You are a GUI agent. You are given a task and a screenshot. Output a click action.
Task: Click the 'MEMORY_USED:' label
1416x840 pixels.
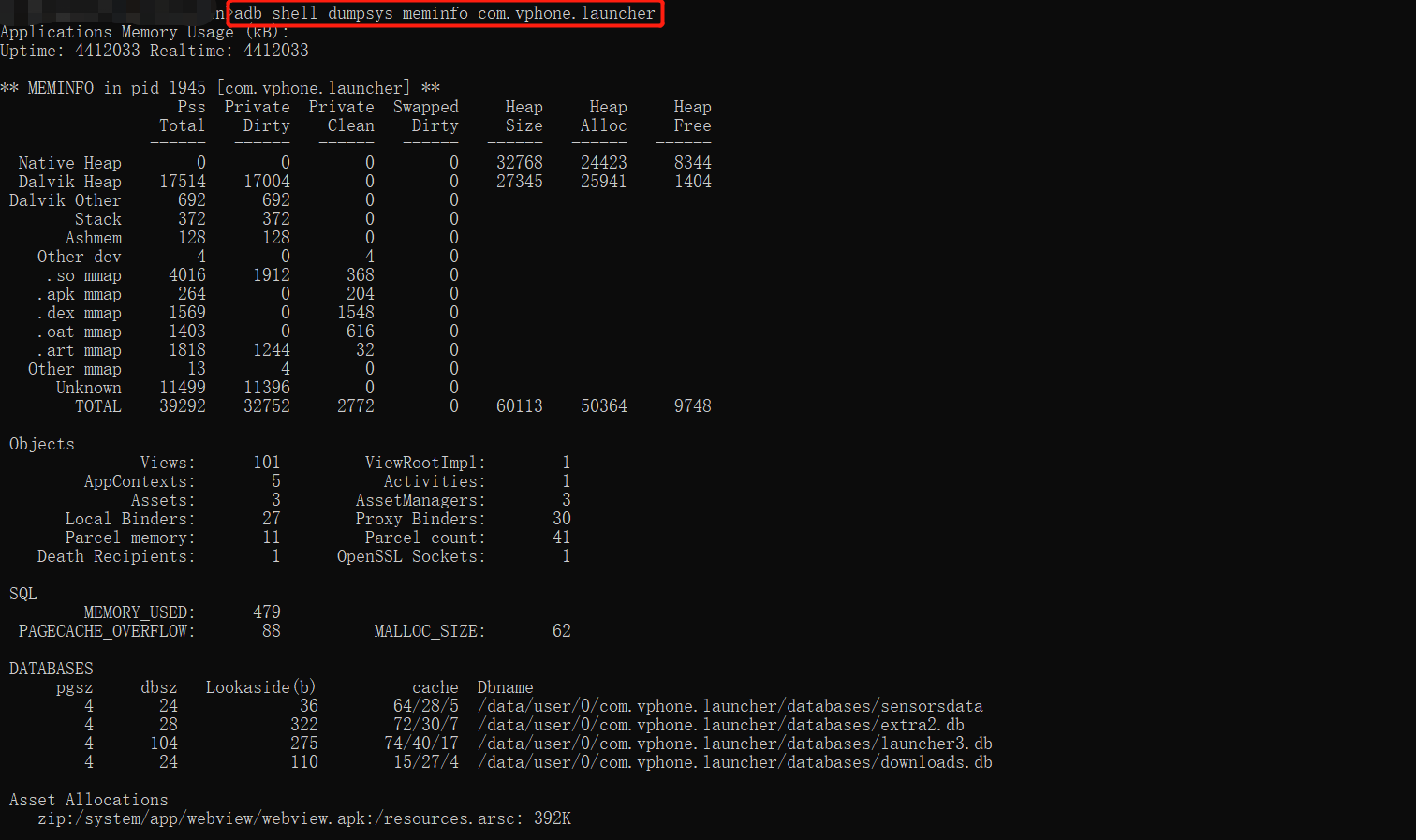pyautogui.click(x=140, y=612)
